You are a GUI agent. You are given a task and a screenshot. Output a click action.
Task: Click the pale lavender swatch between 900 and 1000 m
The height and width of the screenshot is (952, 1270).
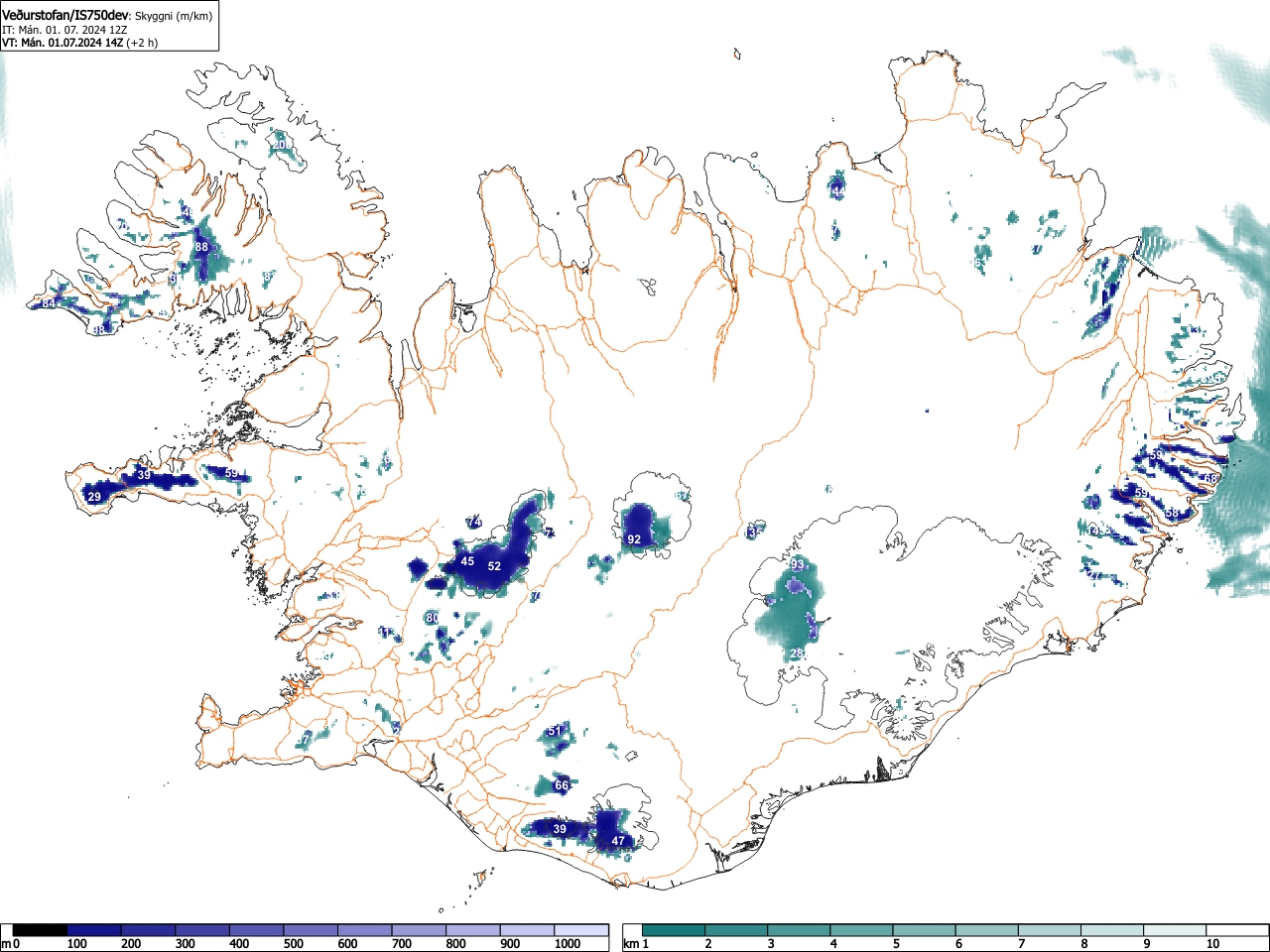coord(527,930)
